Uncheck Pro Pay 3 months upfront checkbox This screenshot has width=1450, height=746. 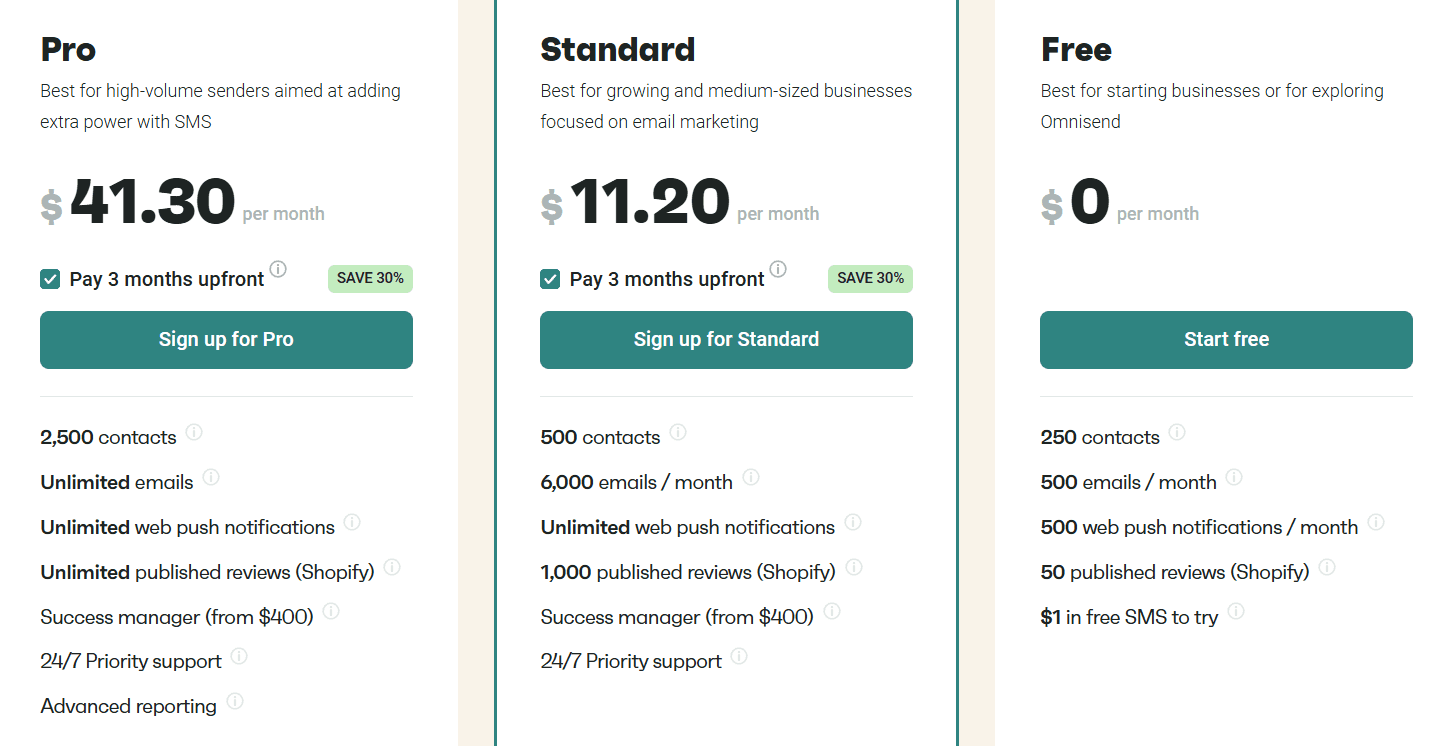click(50, 279)
